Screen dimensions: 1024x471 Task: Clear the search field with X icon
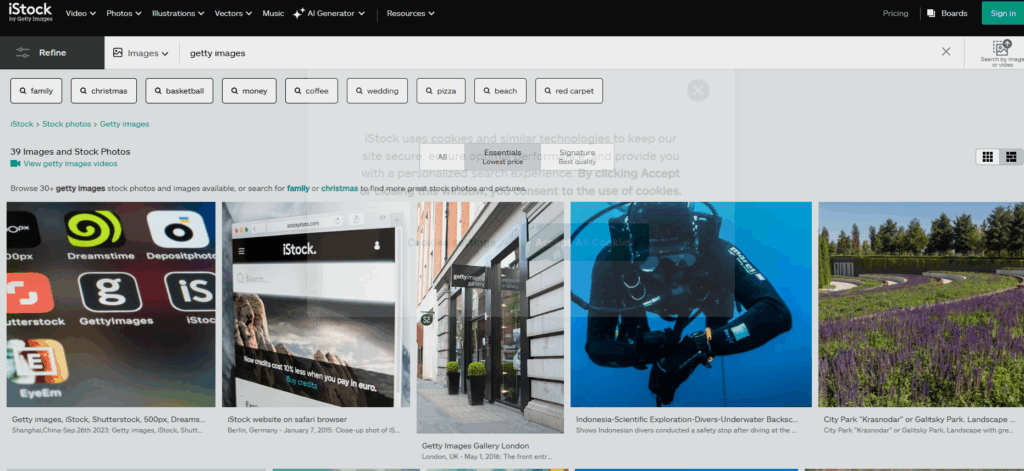point(946,52)
